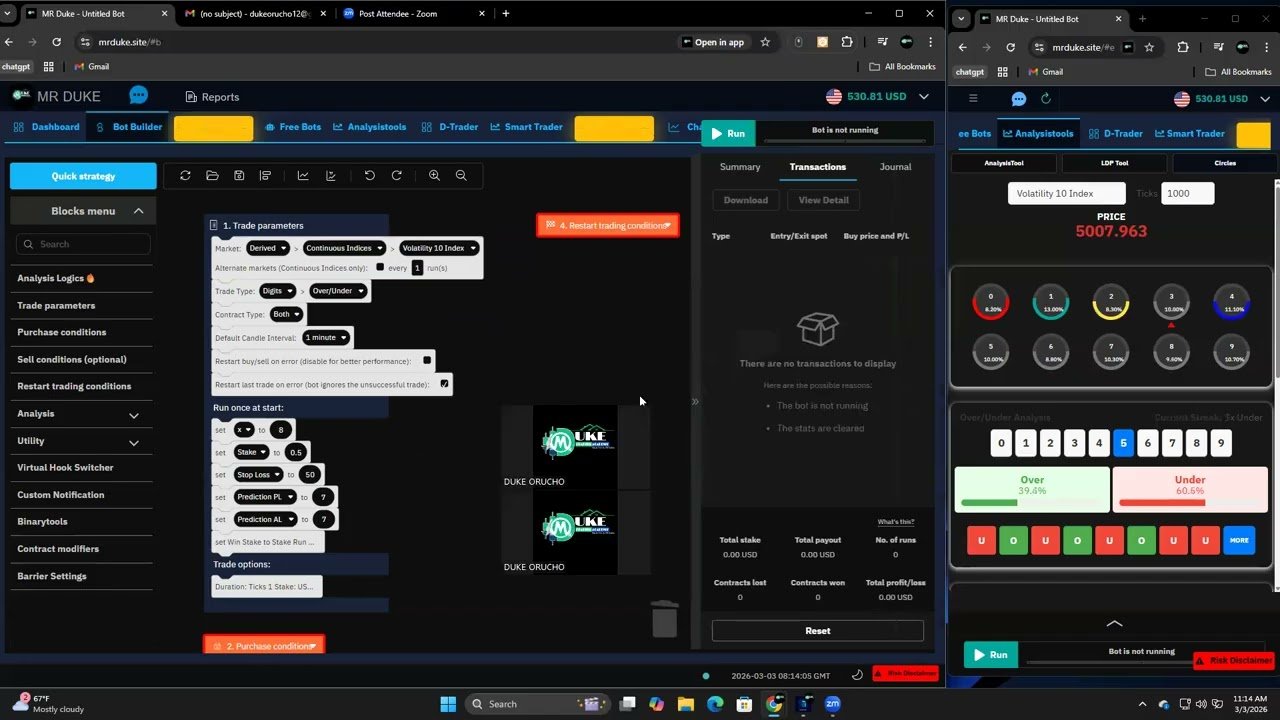Click the sort blocks icon in toolbar
Screen dimensions: 1280x720
[265, 175]
